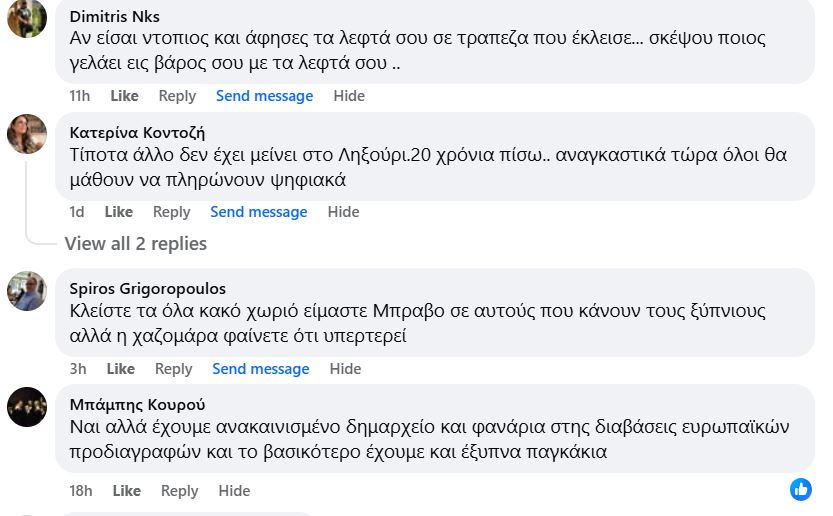Hide Dimitris Nks comment
The height and width of the screenshot is (516, 833).
(x=349, y=96)
